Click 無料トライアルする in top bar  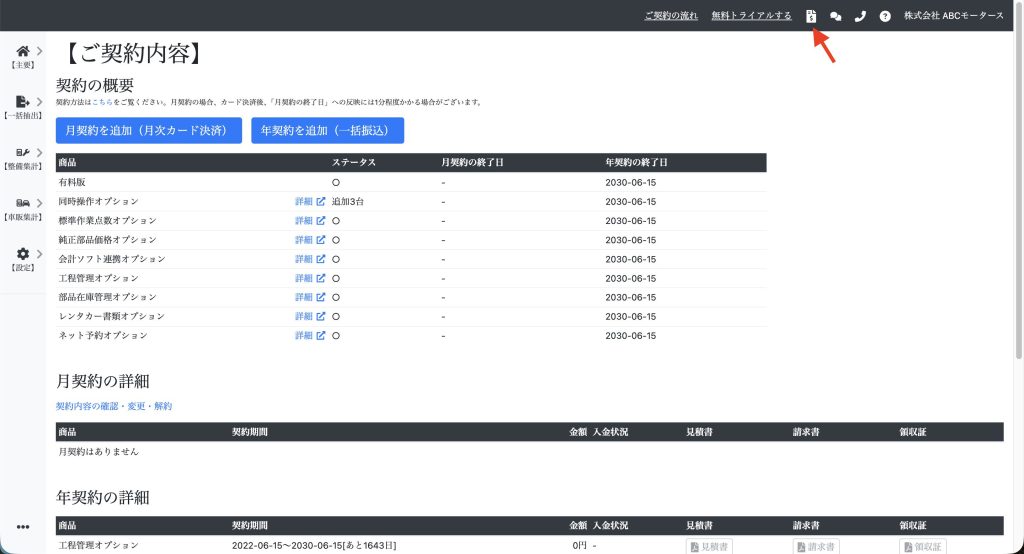tap(751, 16)
